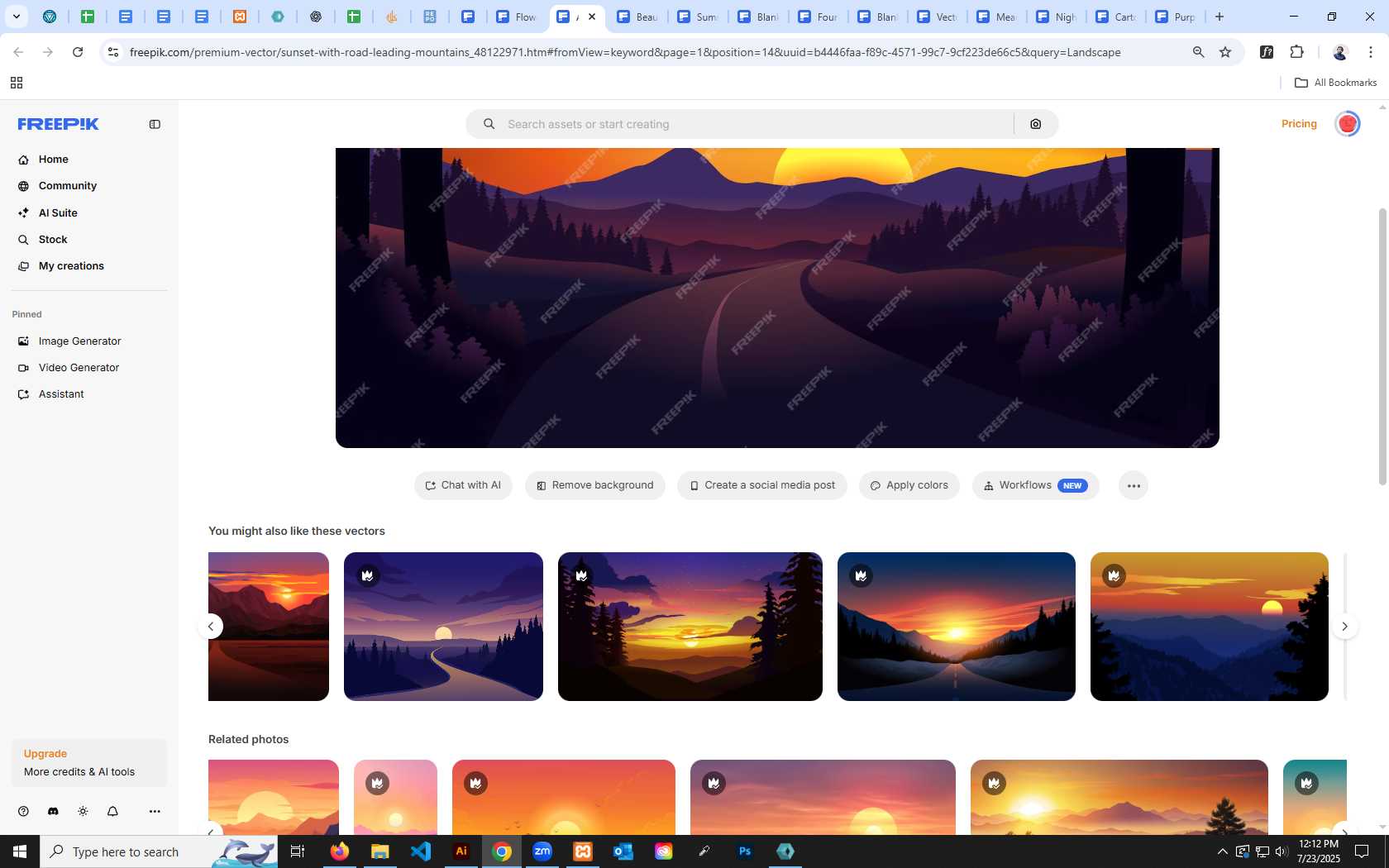Click Create a social media post
The width and height of the screenshot is (1389, 868).
coord(762,485)
